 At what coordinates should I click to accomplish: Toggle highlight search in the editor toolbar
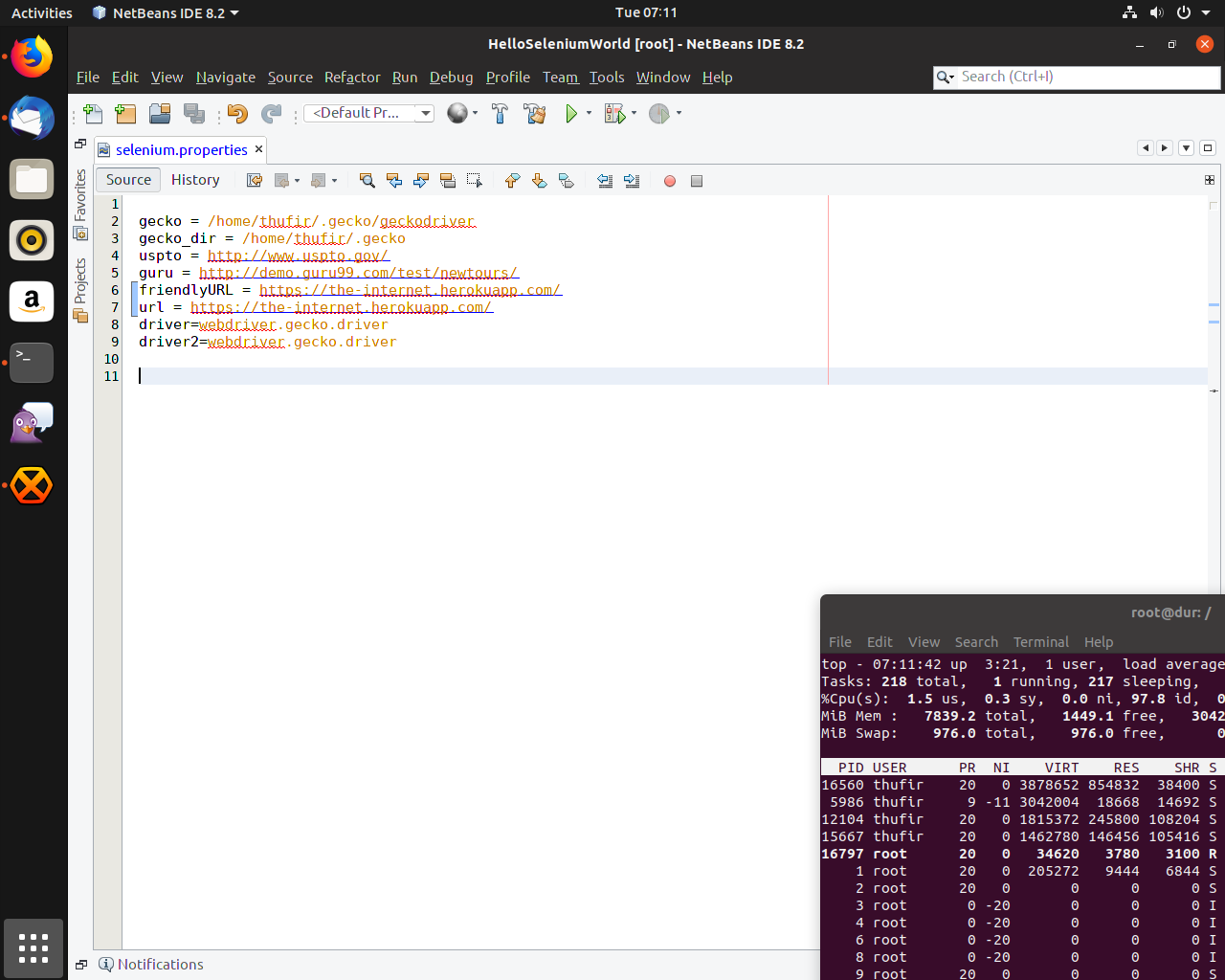447,180
